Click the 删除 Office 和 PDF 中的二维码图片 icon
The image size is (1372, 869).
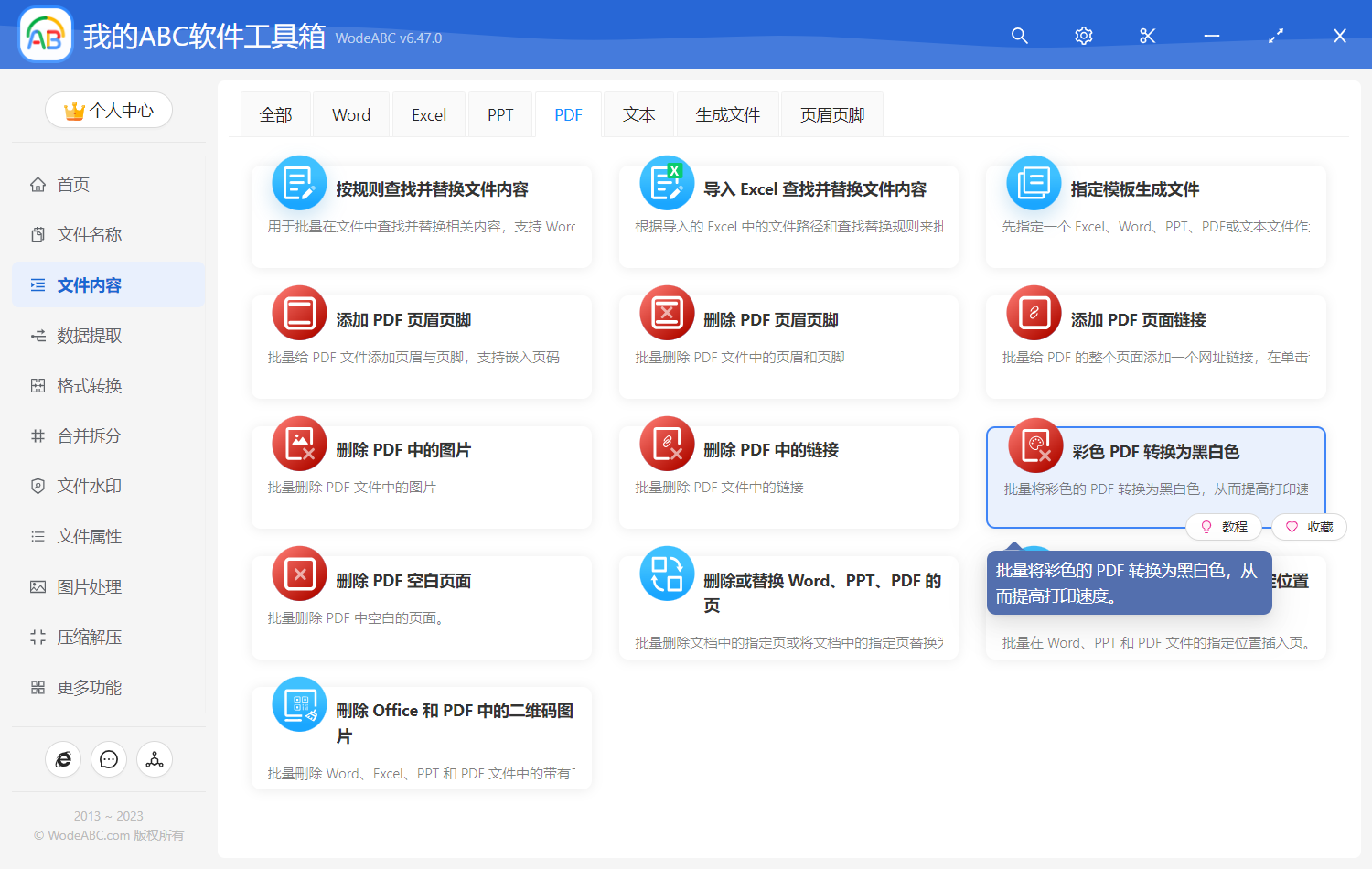click(299, 704)
